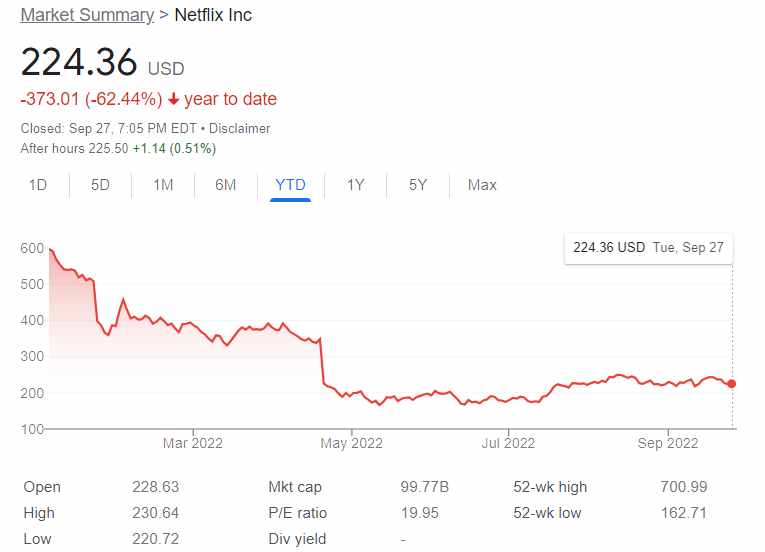Show the Max time range
The height and width of the screenshot is (552, 765).
482,185
